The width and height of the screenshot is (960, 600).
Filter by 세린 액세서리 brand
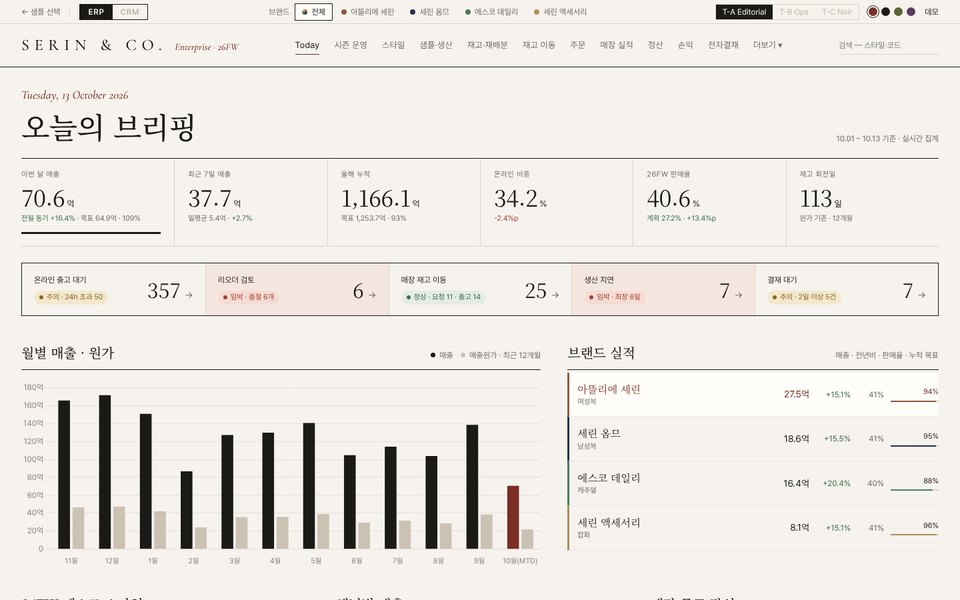coord(560,12)
